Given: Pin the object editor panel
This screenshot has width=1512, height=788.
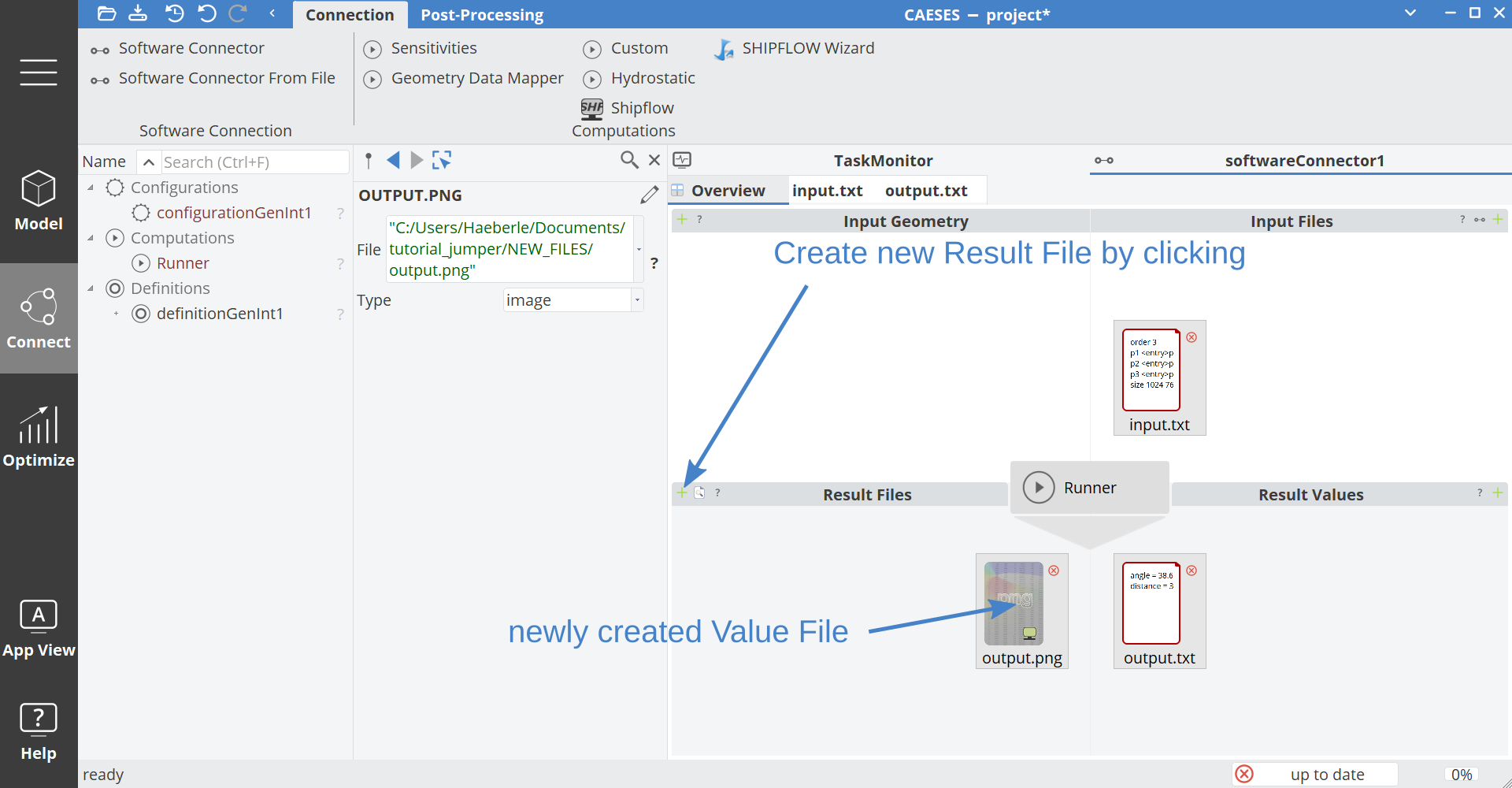Looking at the screenshot, I should pyautogui.click(x=369, y=161).
